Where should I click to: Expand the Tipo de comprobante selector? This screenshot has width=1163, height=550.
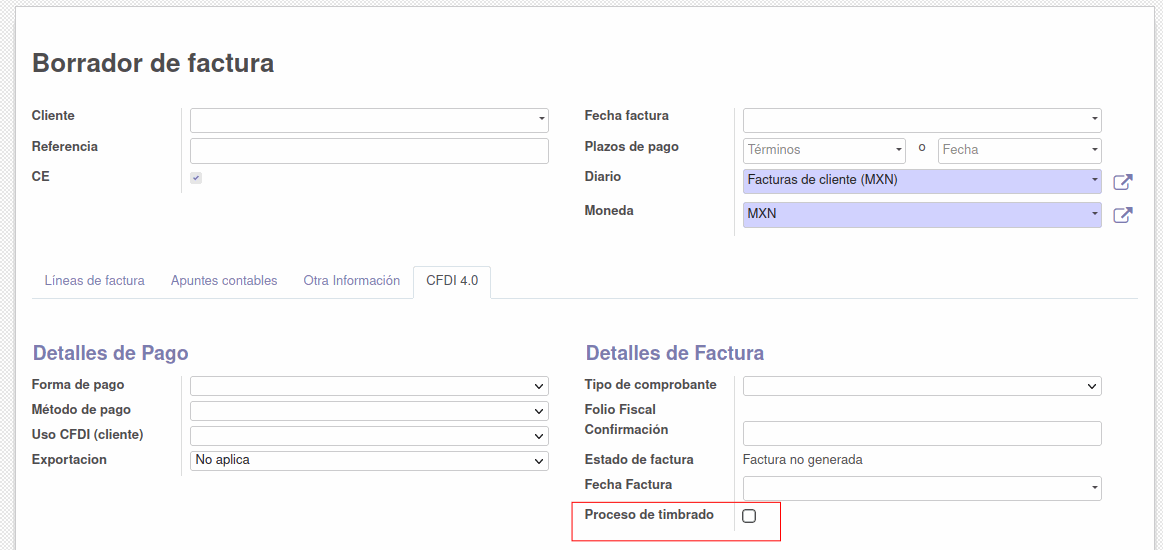click(x=922, y=386)
